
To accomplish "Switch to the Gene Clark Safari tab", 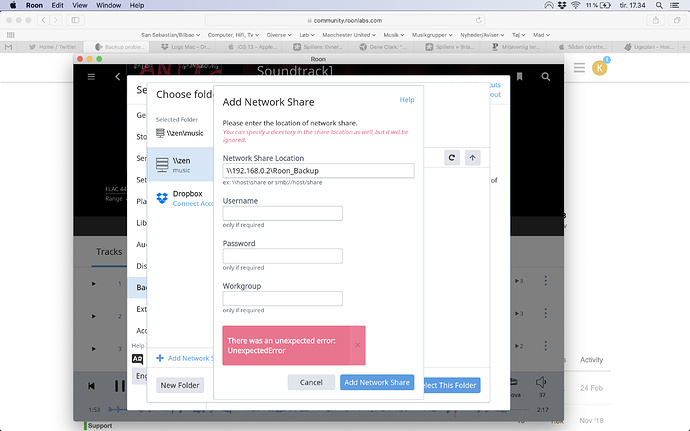I will pyautogui.click(x=383, y=47).
